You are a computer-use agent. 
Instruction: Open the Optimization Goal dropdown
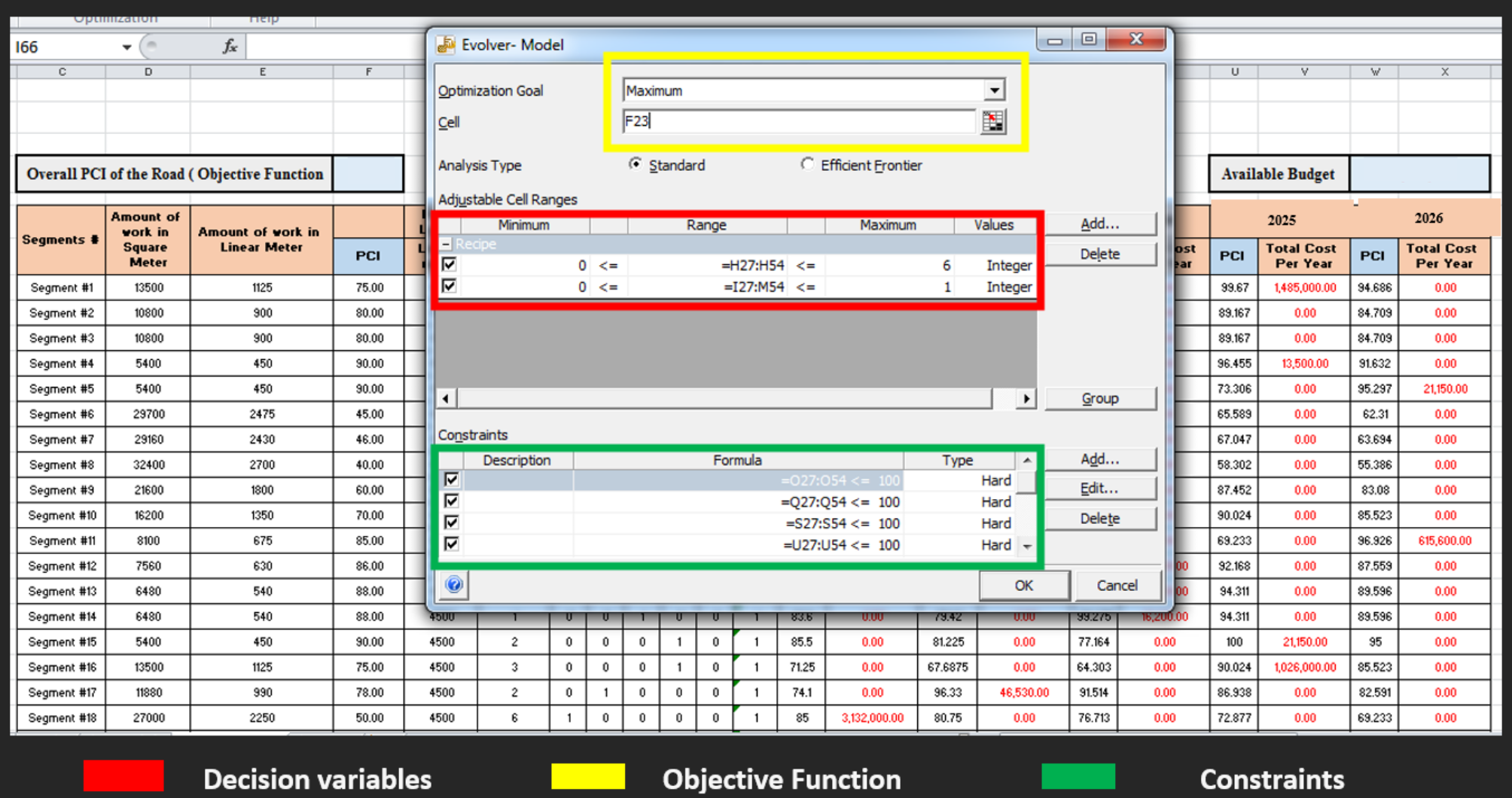click(994, 90)
